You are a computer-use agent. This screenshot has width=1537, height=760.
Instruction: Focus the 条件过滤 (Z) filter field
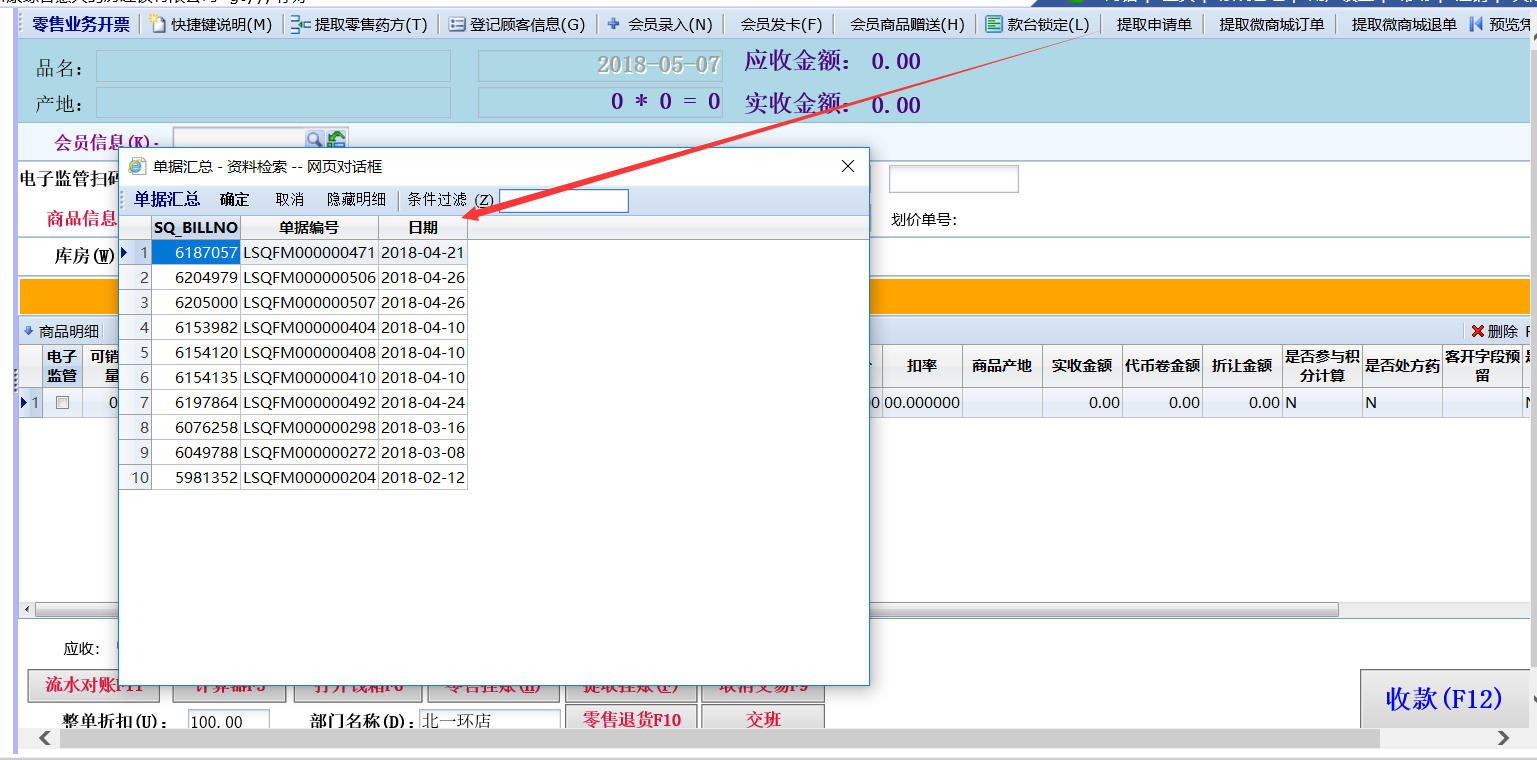pyautogui.click(x=564, y=201)
